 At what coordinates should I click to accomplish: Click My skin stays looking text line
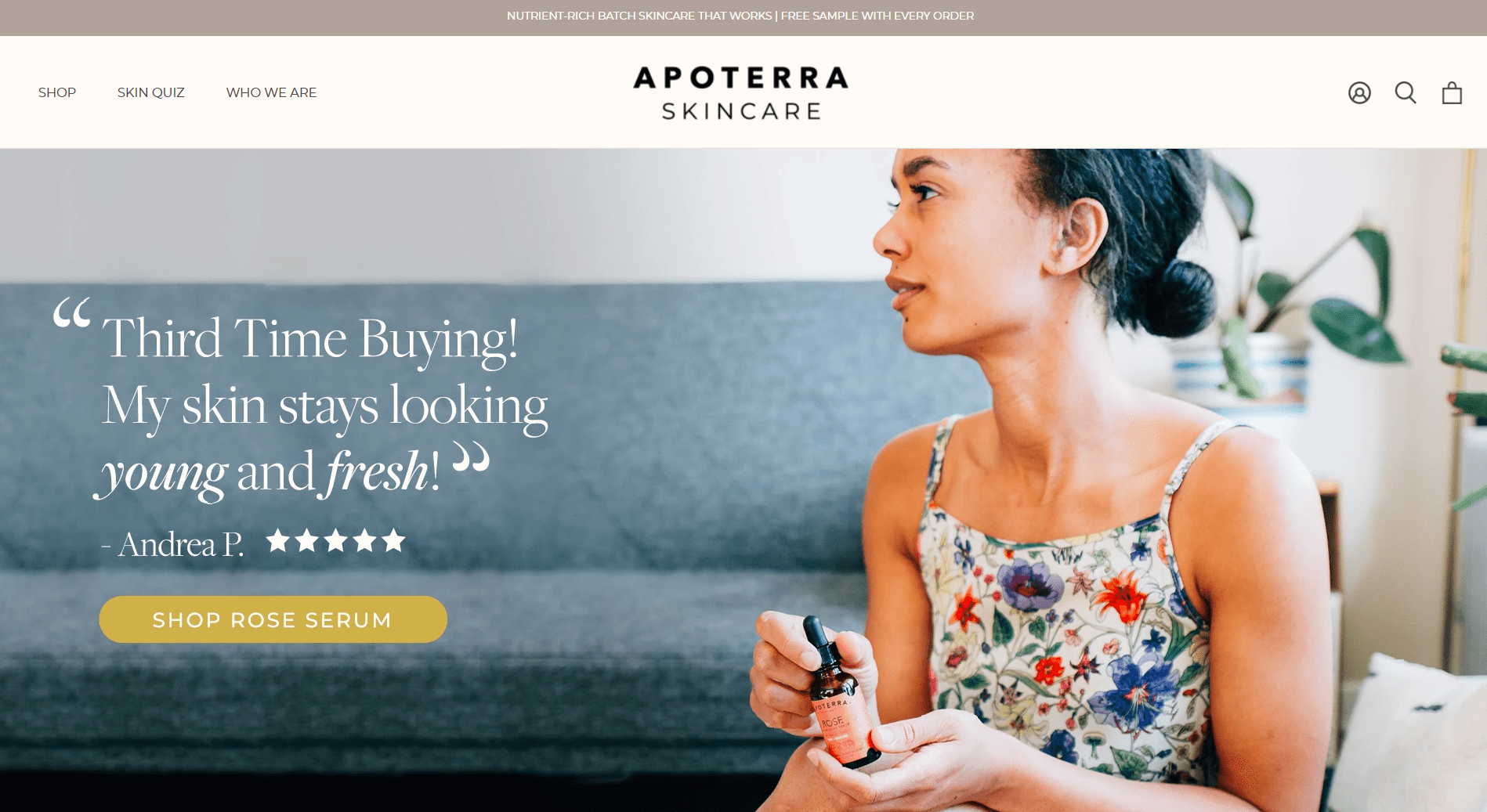click(325, 406)
